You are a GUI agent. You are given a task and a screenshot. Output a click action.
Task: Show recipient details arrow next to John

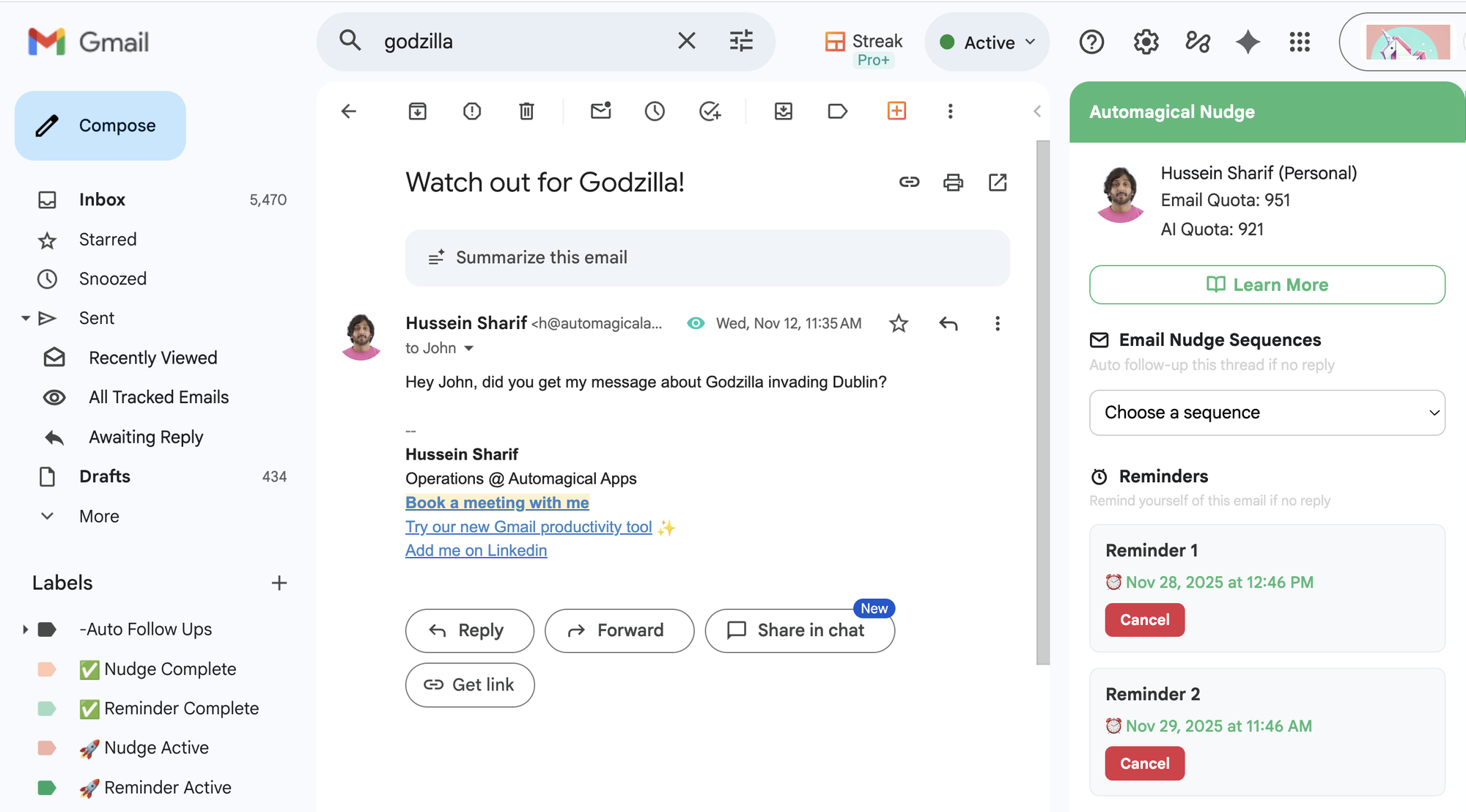pyautogui.click(x=469, y=349)
